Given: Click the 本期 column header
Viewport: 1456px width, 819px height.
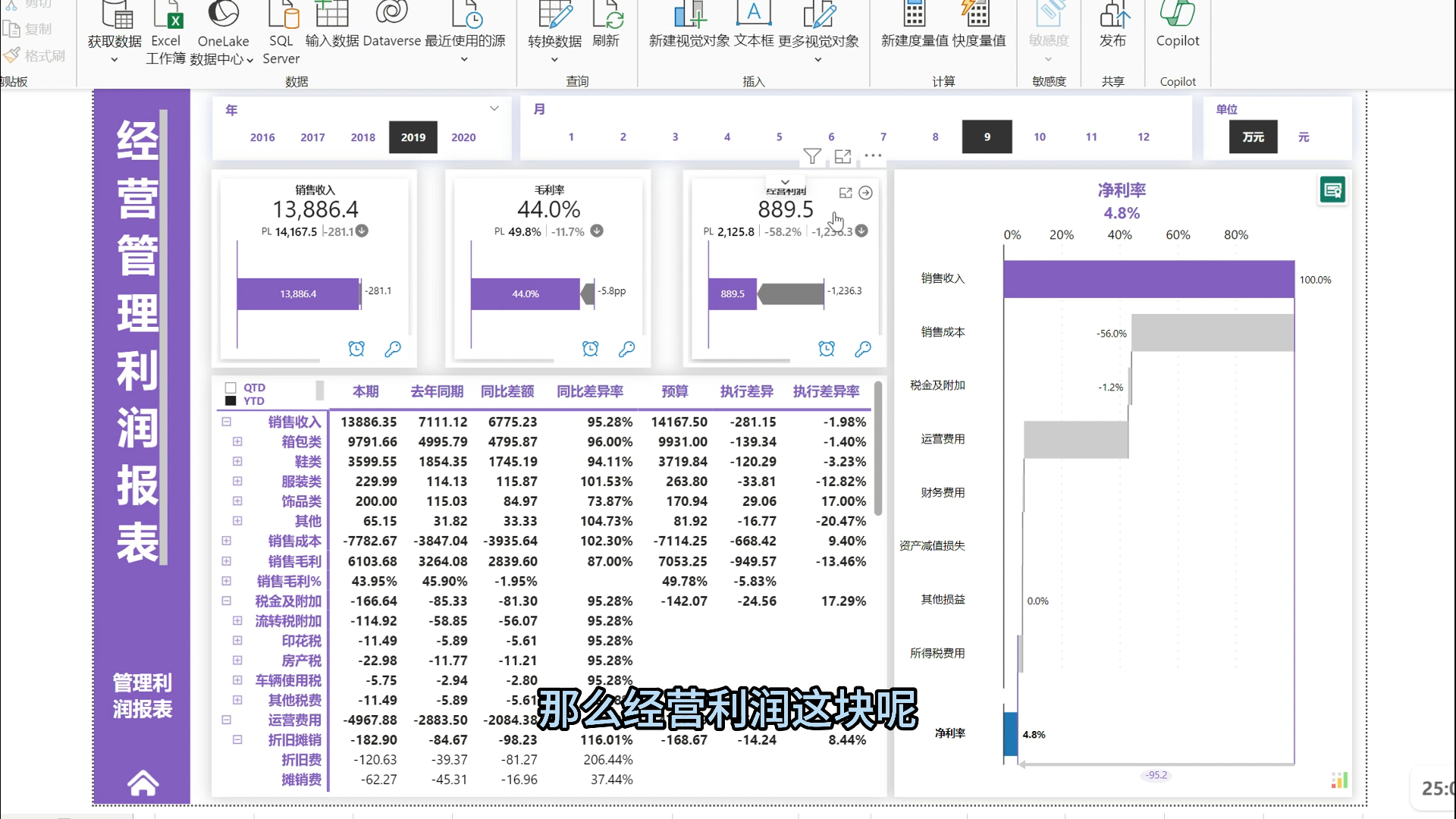Looking at the screenshot, I should coord(366,391).
